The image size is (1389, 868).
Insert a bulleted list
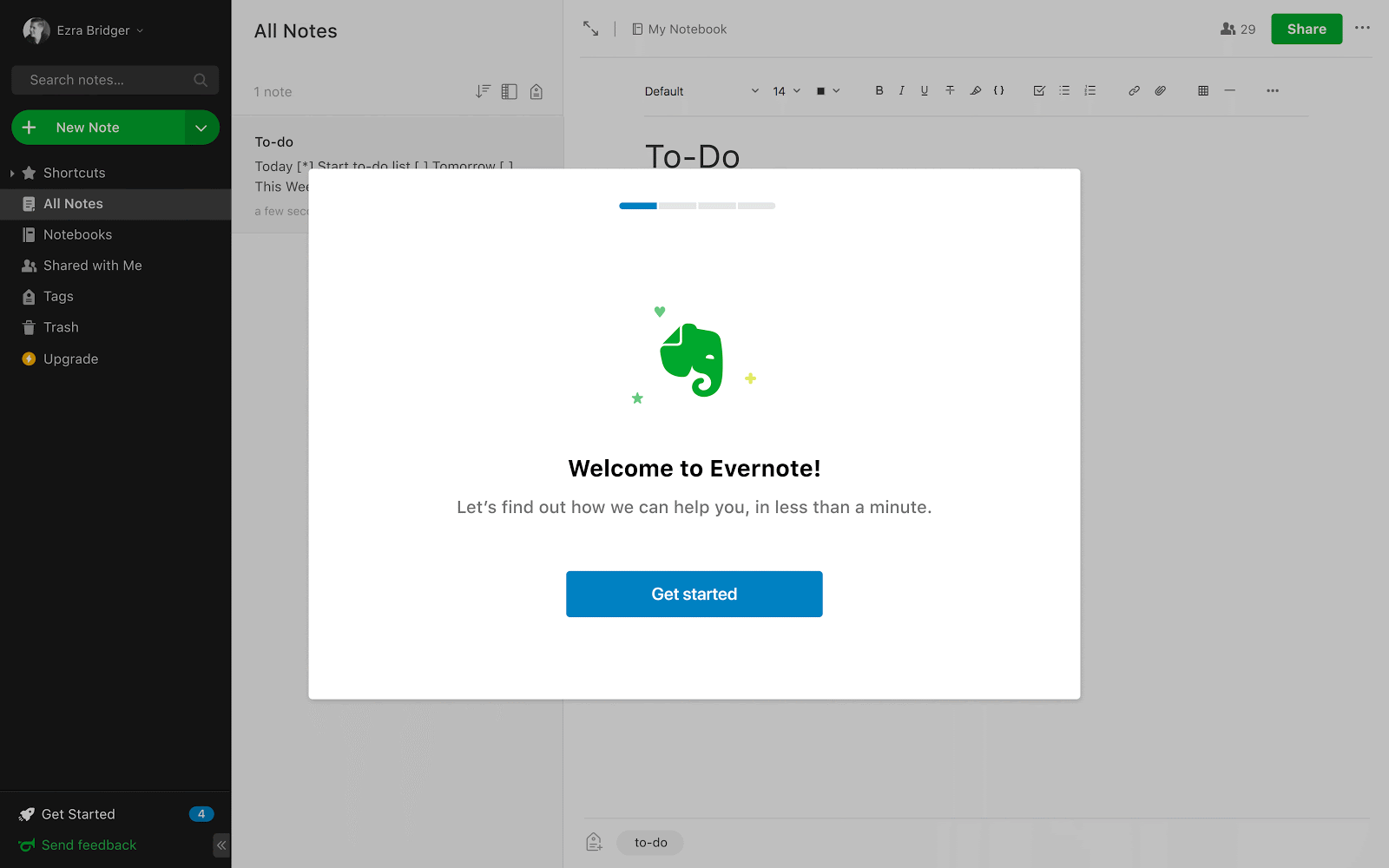[1064, 90]
